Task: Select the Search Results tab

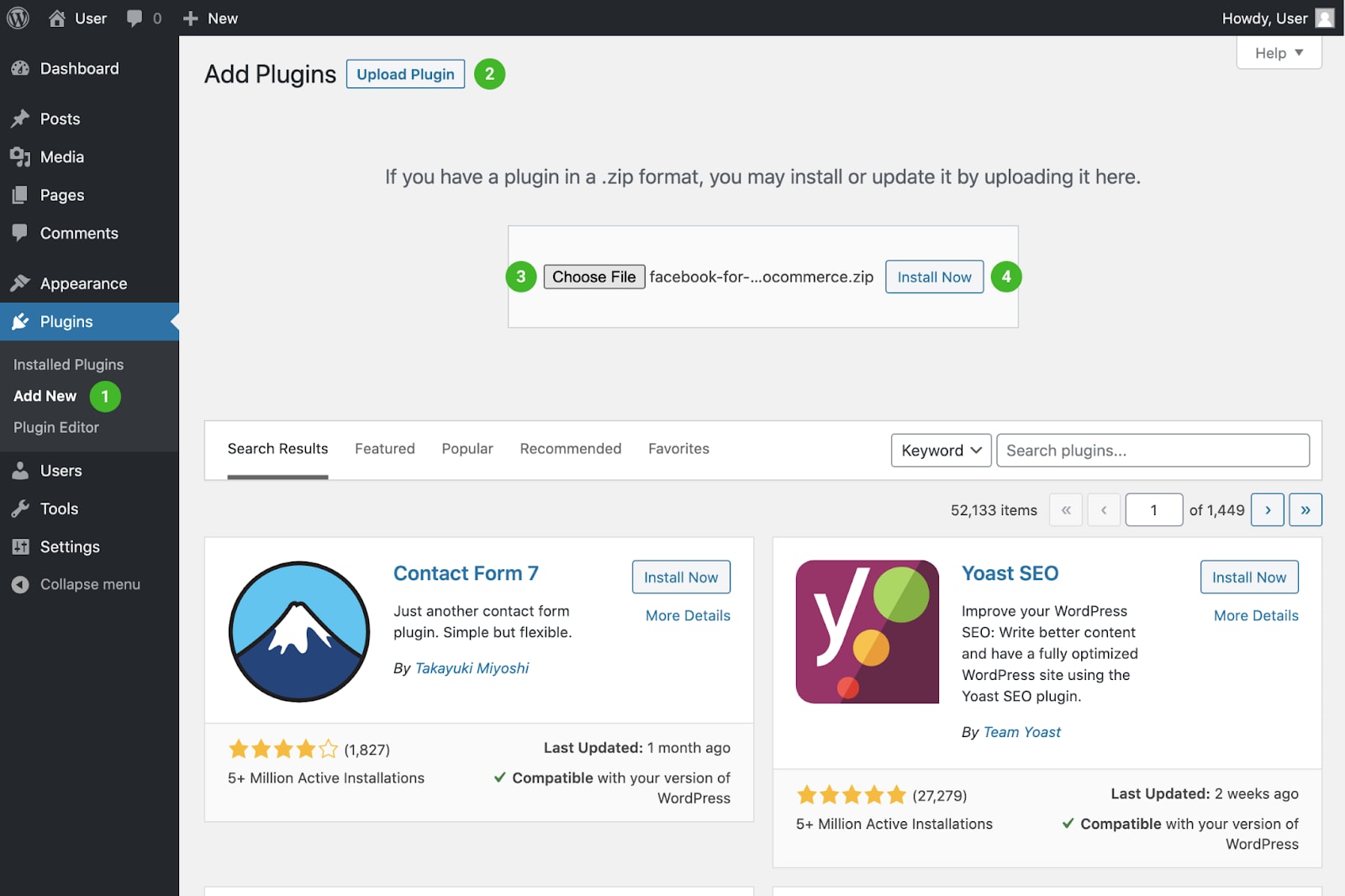Action: [x=277, y=449]
